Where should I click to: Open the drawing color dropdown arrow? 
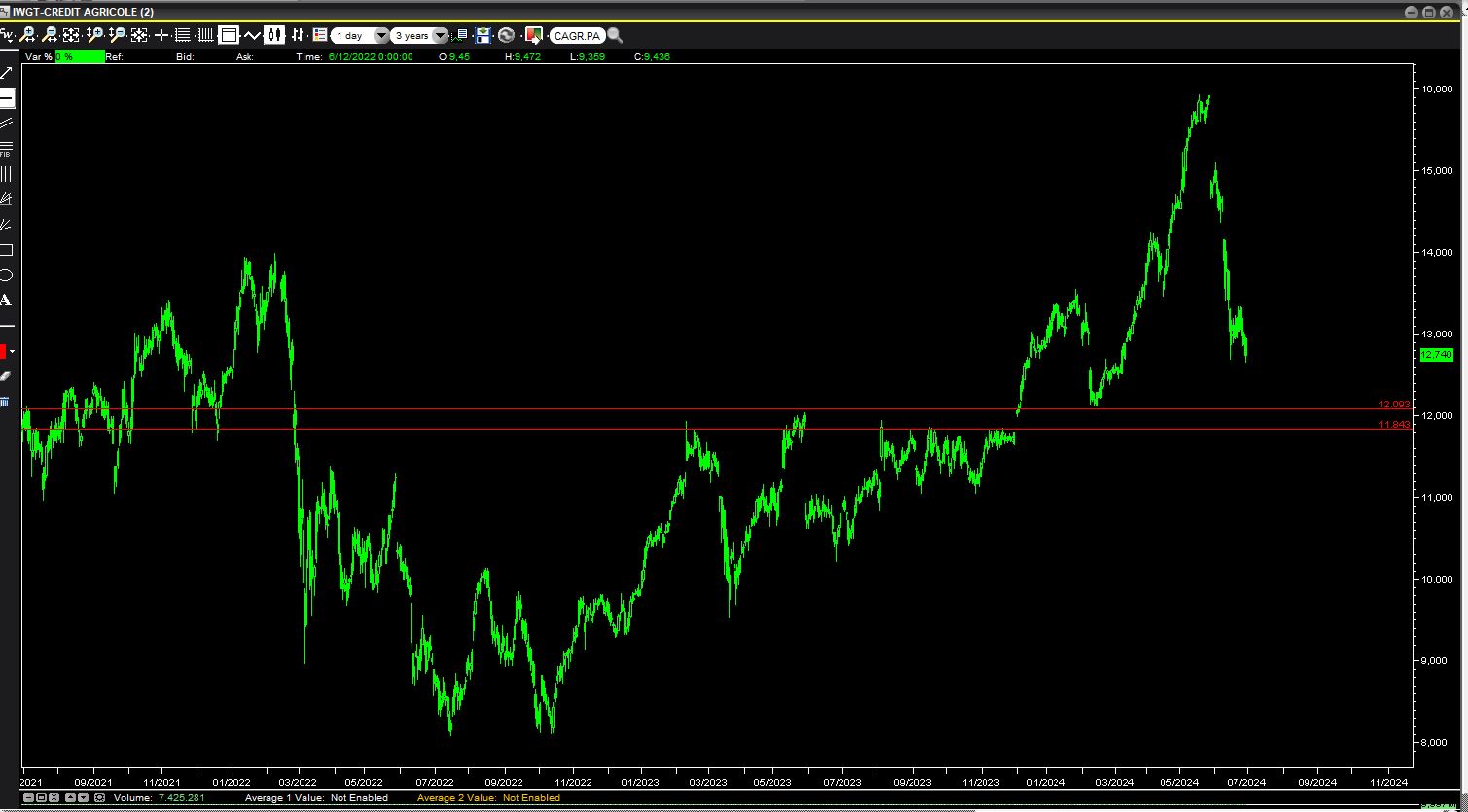(13, 351)
